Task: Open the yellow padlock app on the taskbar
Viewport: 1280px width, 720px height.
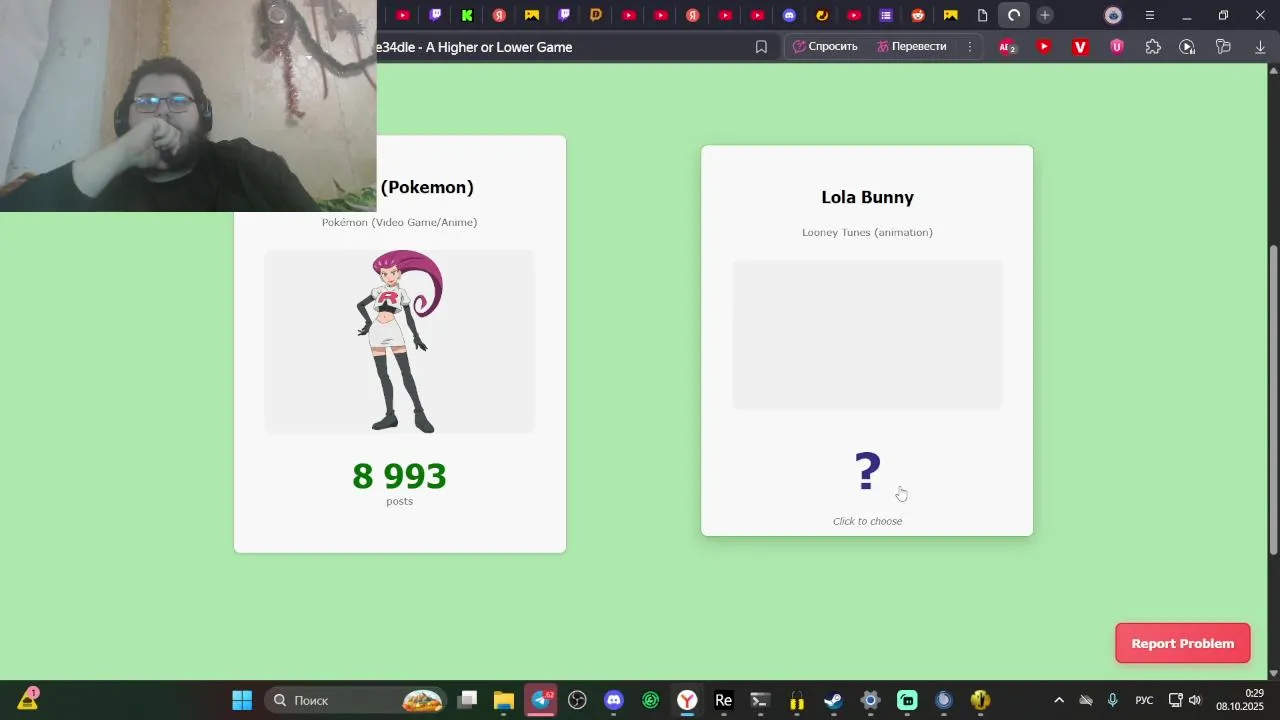Action: click(797, 700)
